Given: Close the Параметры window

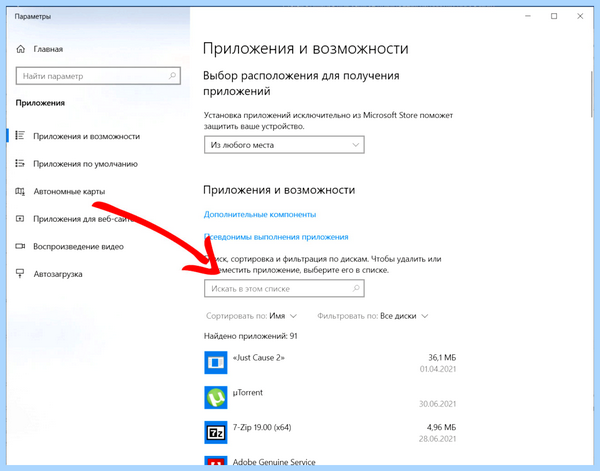Looking at the screenshot, I should point(580,16).
